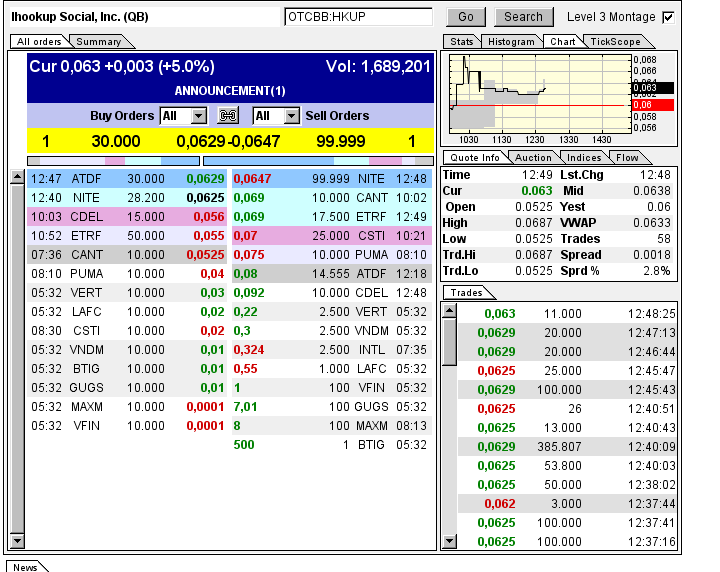Click the order book scrollbar up arrow
Screen dimensions: 720x572
[x=17, y=178]
